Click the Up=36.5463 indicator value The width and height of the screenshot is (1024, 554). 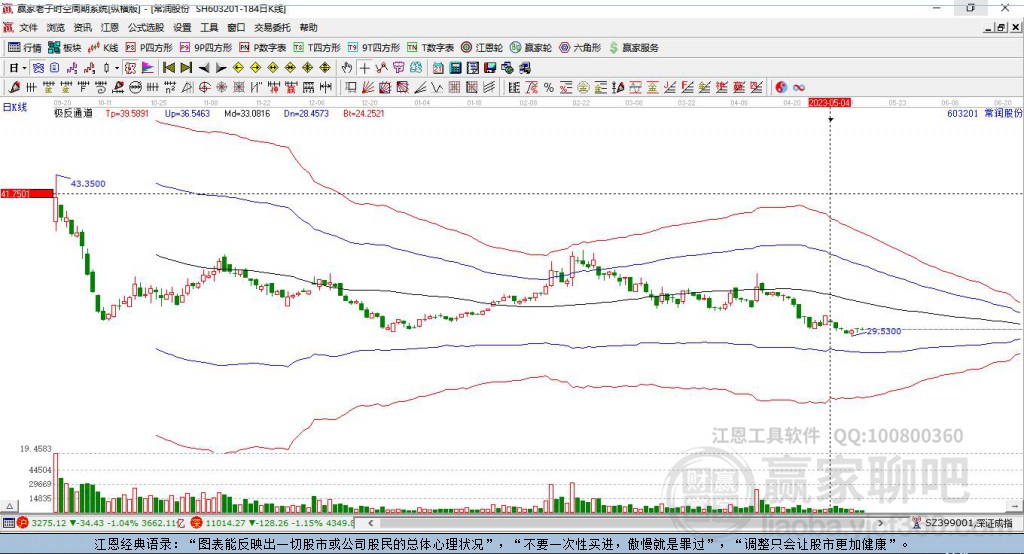[x=187, y=114]
